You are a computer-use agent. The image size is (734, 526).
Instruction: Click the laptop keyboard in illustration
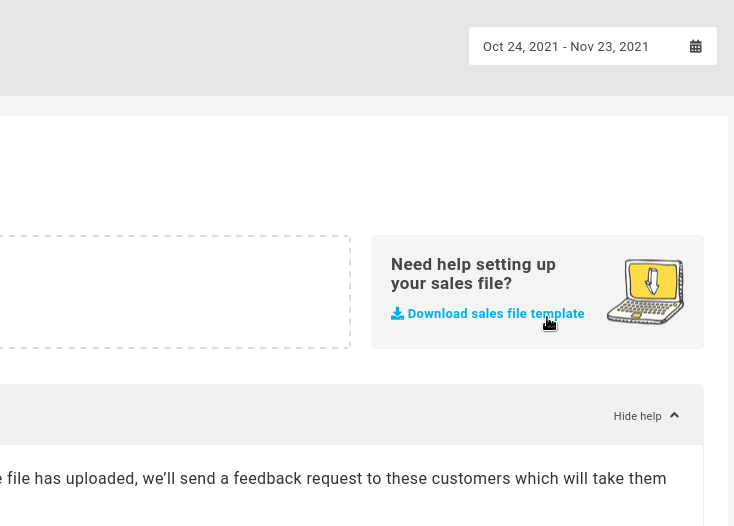click(645, 309)
